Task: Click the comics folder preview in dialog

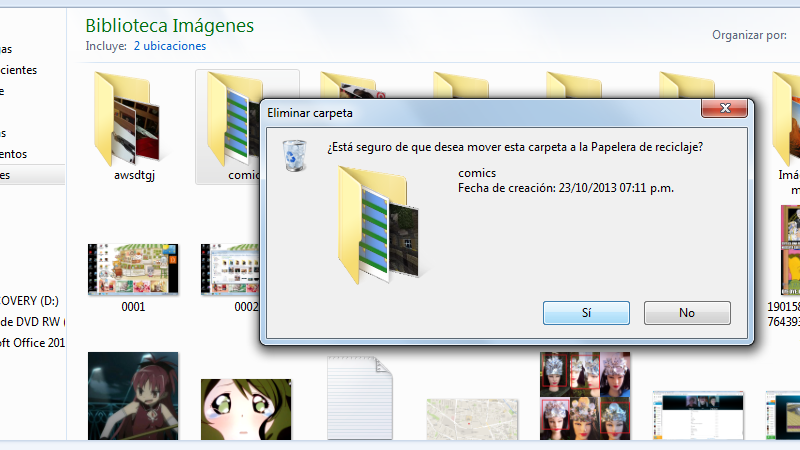Action: (x=379, y=225)
